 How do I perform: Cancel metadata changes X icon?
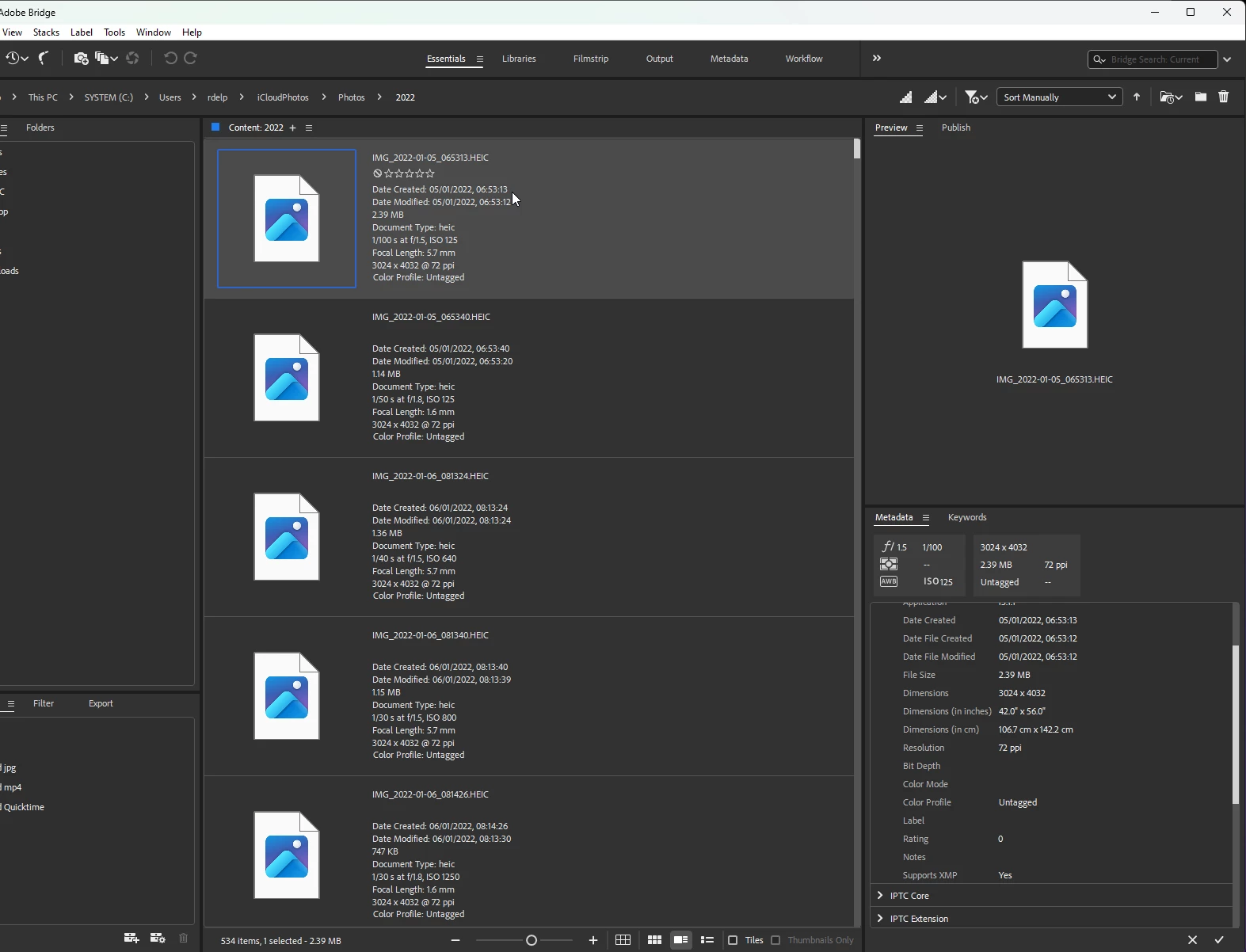(x=1192, y=940)
